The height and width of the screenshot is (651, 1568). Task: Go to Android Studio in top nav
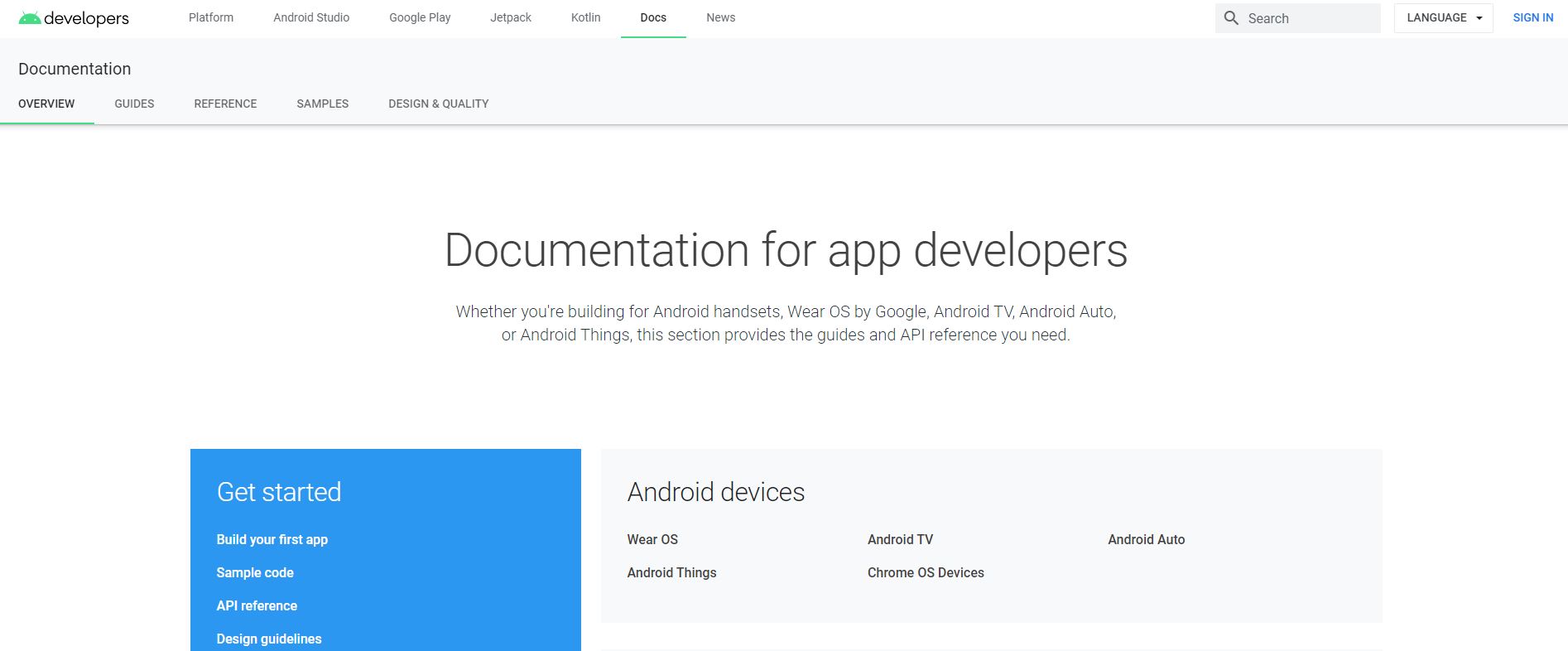[311, 17]
